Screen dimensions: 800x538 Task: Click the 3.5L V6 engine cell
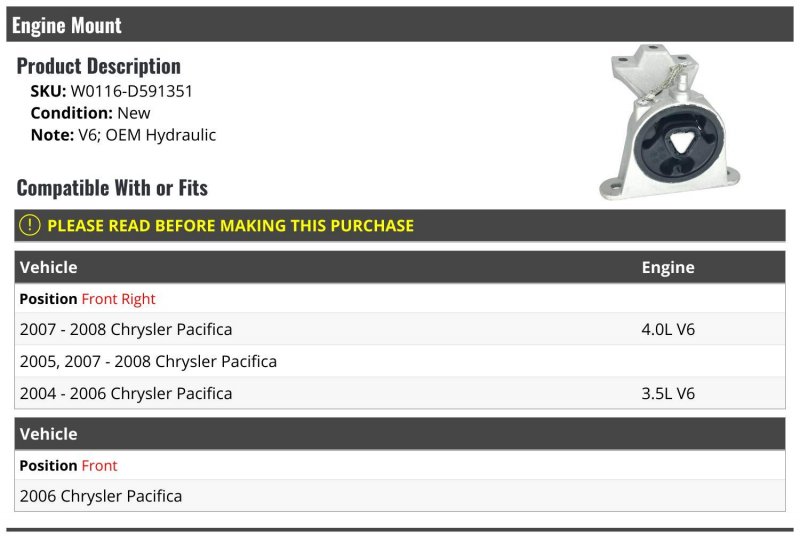[668, 393]
